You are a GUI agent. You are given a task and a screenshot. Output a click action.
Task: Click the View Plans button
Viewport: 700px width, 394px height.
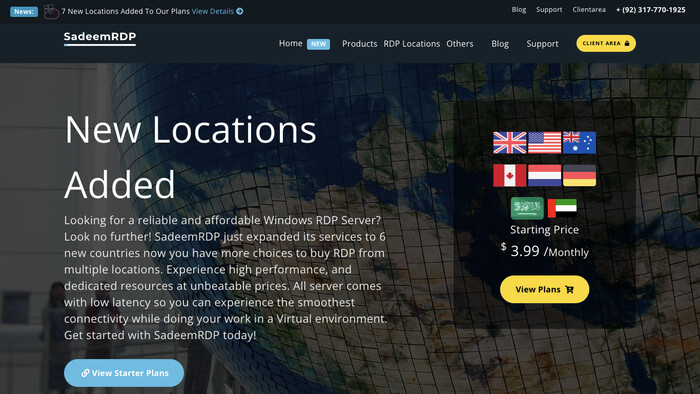[544, 290]
